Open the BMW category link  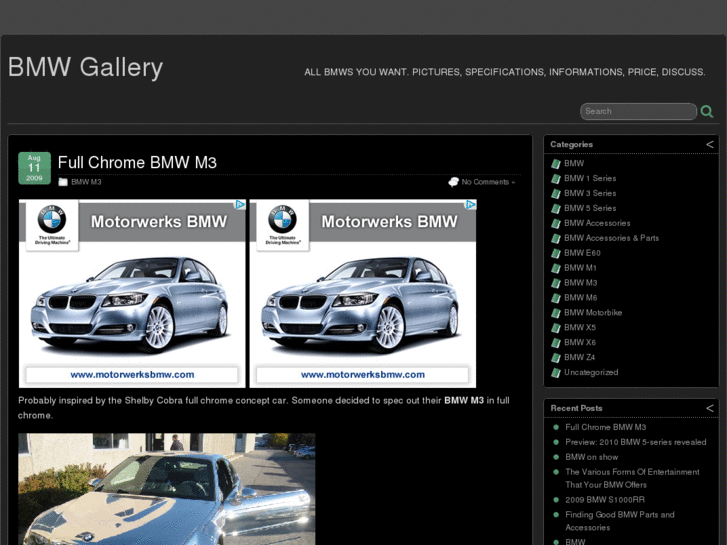coord(574,163)
